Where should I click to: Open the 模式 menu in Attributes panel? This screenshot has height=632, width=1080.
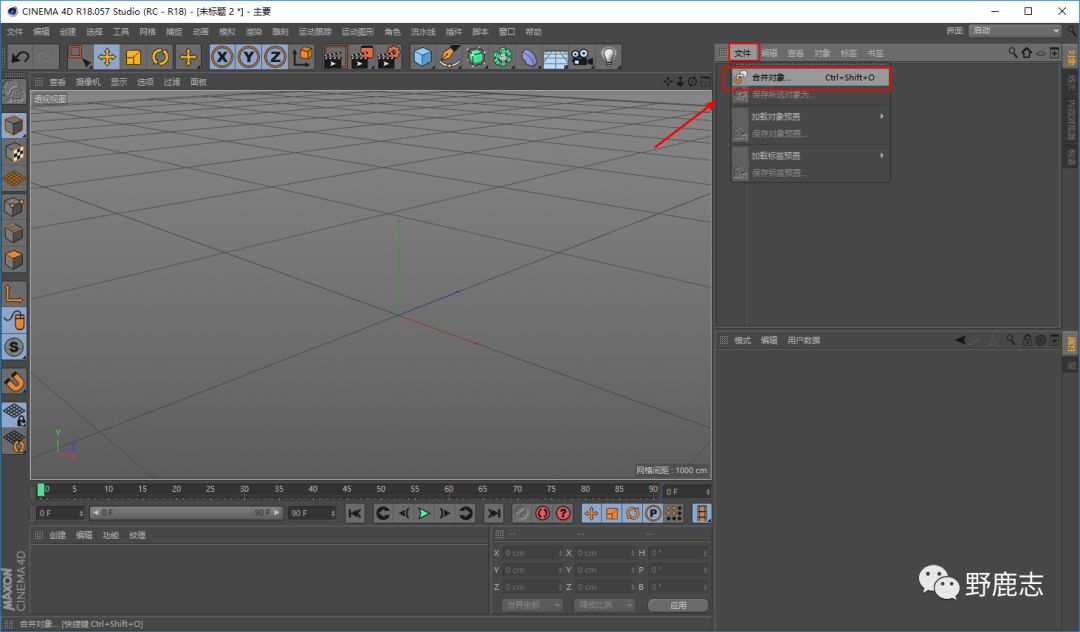pyautogui.click(x=742, y=340)
